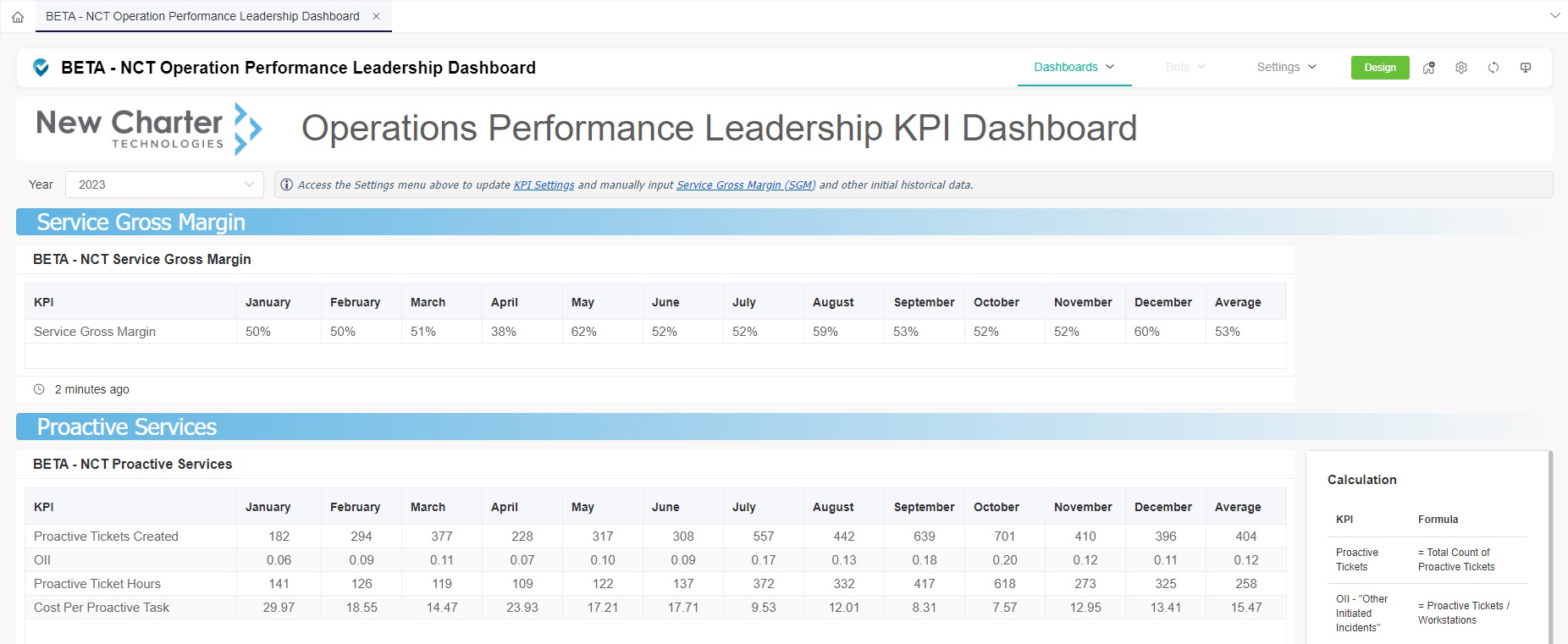Refresh the dashboard with circular arrow icon

(x=1493, y=68)
